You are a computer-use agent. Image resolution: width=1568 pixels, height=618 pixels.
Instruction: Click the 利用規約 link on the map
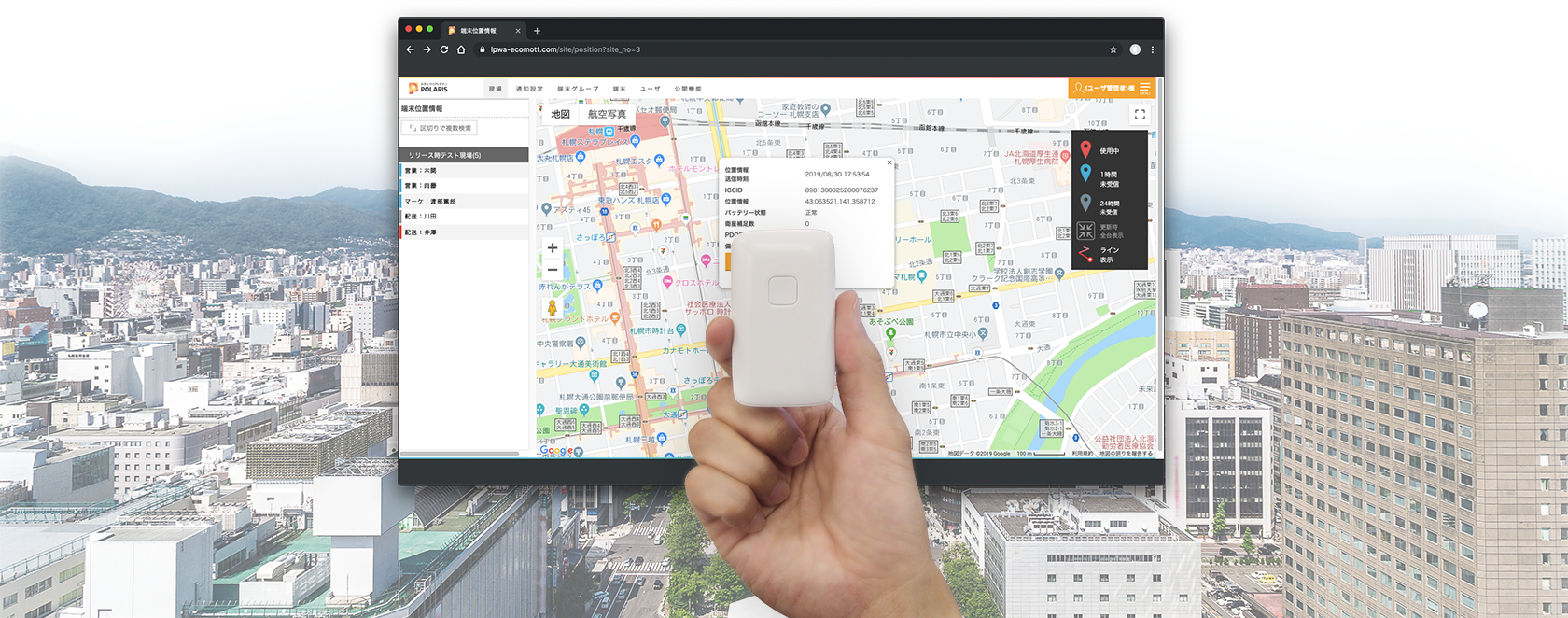coord(1083,454)
